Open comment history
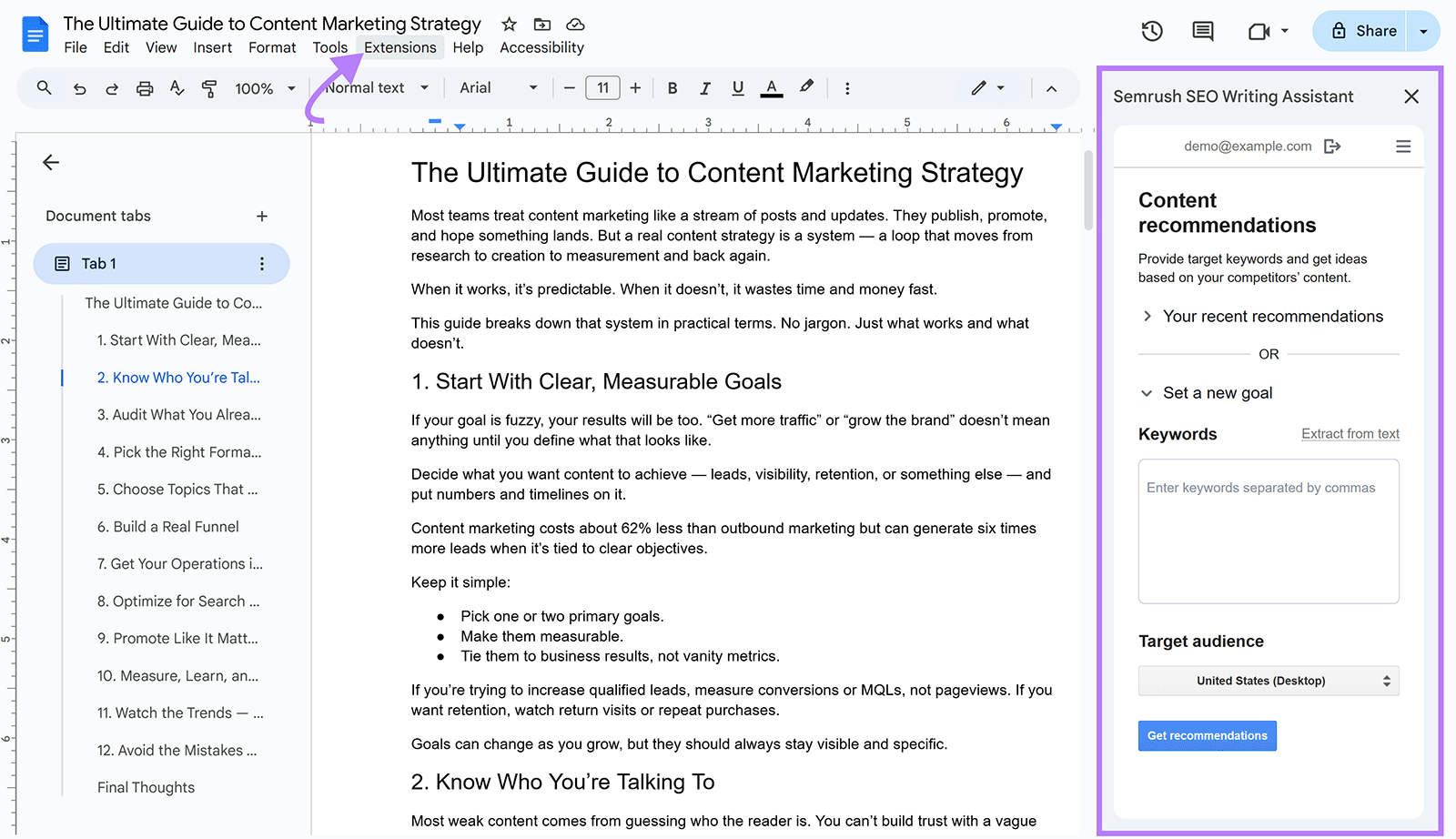Screen dimensions: 1456x839 pyautogui.click(x=1202, y=30)
